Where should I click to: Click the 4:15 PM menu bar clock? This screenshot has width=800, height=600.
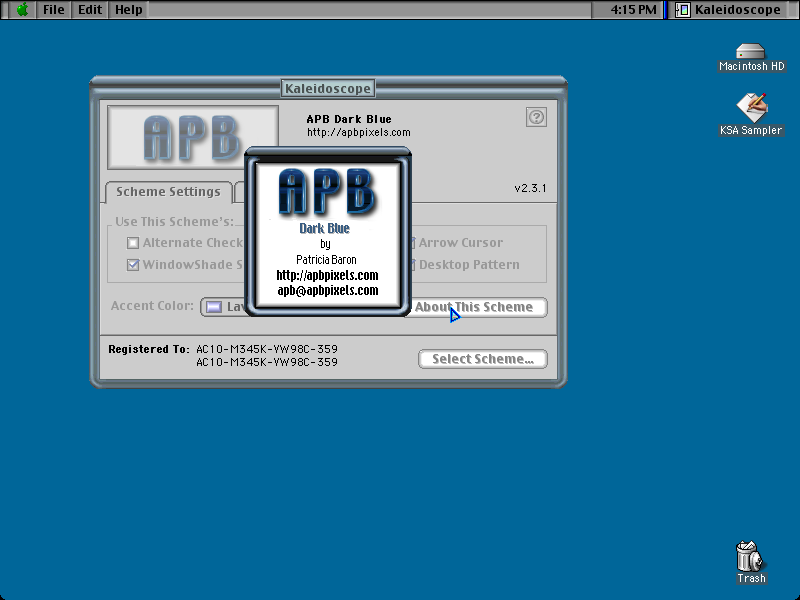tap(633, 10)
